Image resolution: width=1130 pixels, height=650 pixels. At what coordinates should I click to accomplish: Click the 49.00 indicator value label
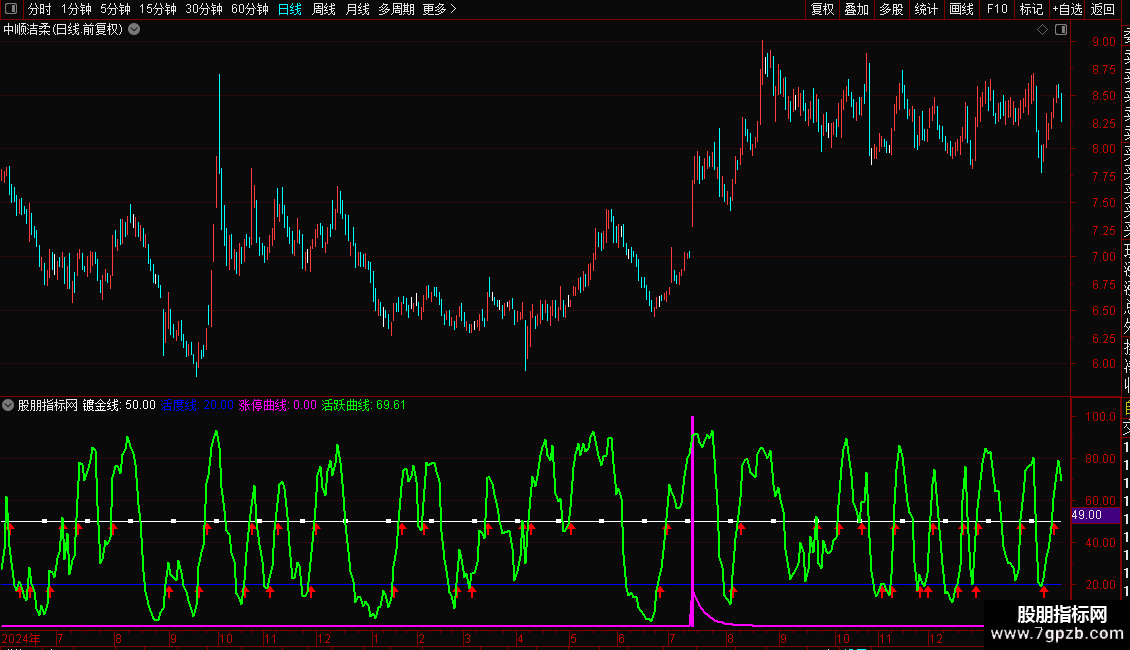coord(1087,515)
